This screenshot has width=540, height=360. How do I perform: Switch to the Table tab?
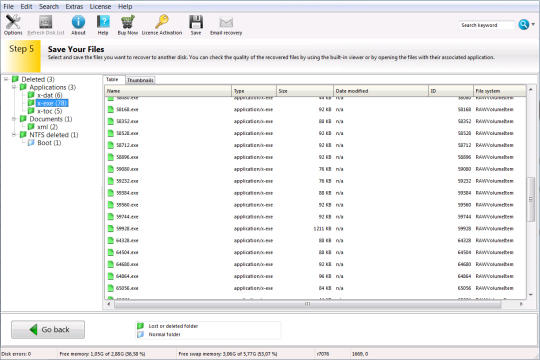[113, 80]
